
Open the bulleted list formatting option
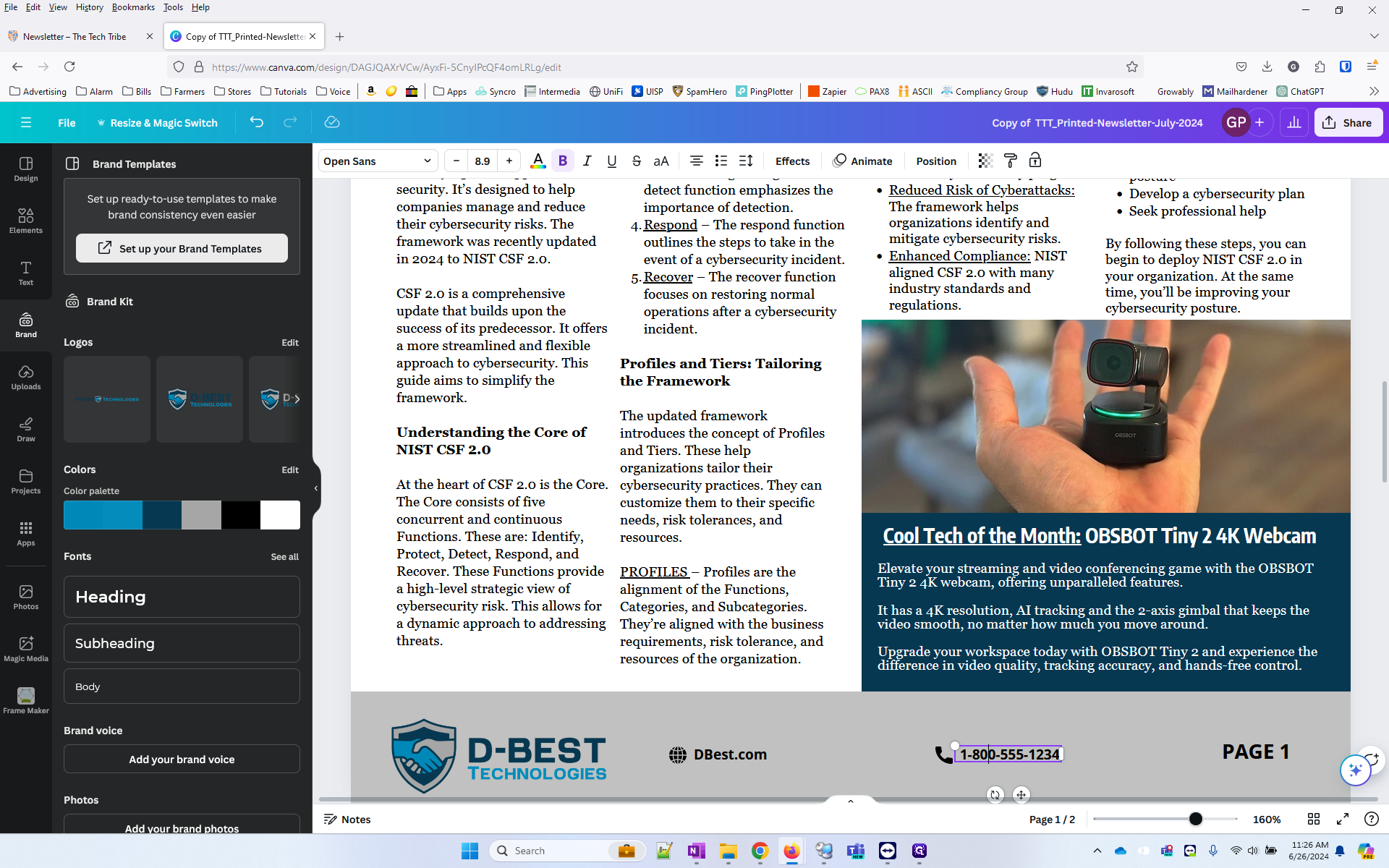(721, 161)
